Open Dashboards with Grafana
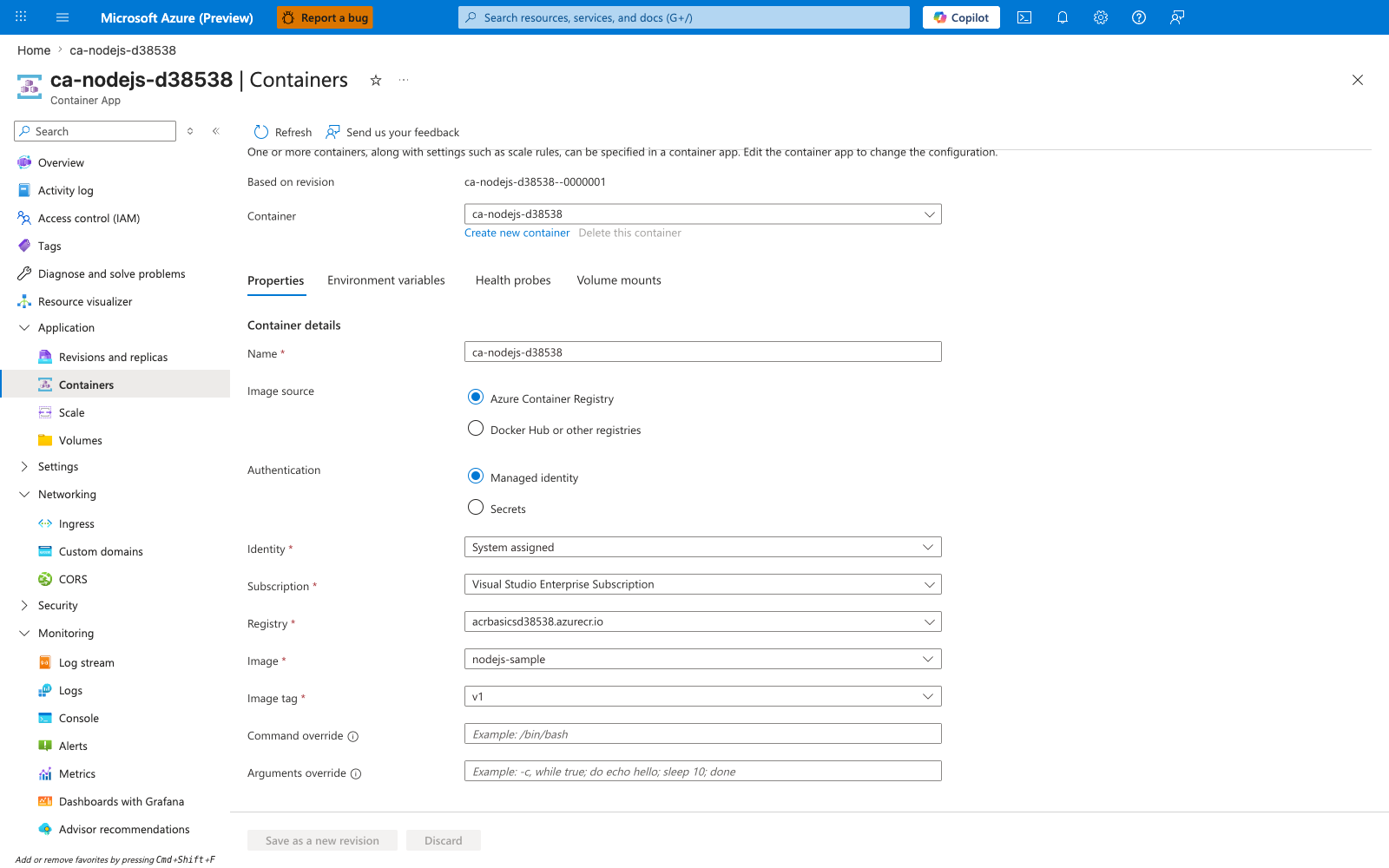The image size is (1389, 868). 122,801
